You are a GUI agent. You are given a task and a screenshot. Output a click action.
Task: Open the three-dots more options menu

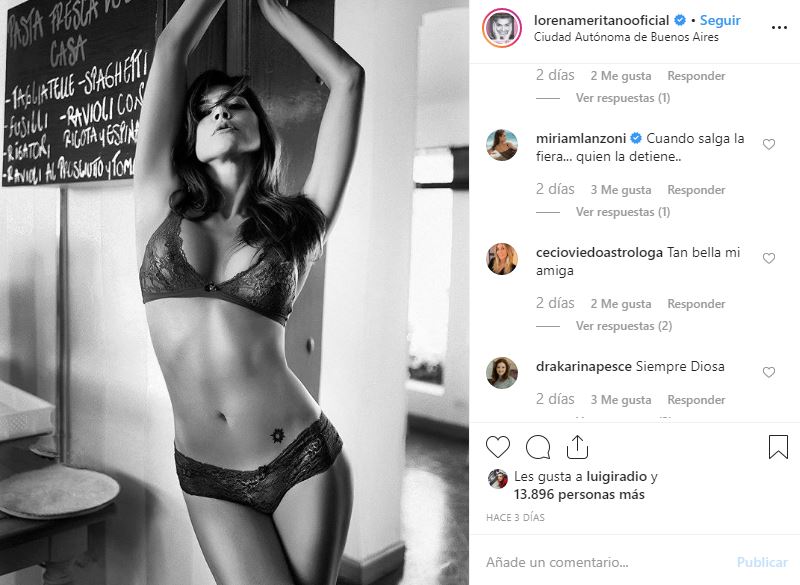coord(779,28)
